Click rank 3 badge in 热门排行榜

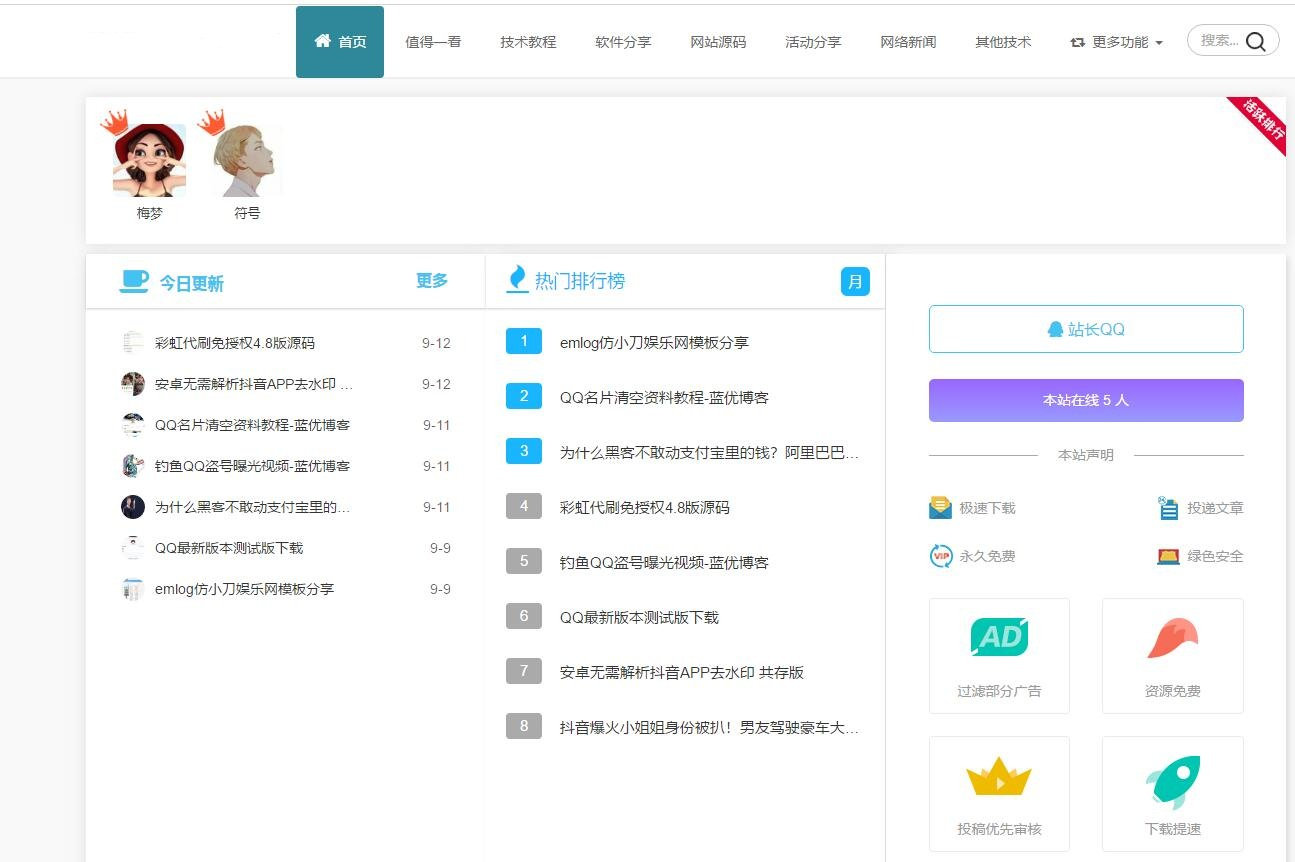coord(524,451)
